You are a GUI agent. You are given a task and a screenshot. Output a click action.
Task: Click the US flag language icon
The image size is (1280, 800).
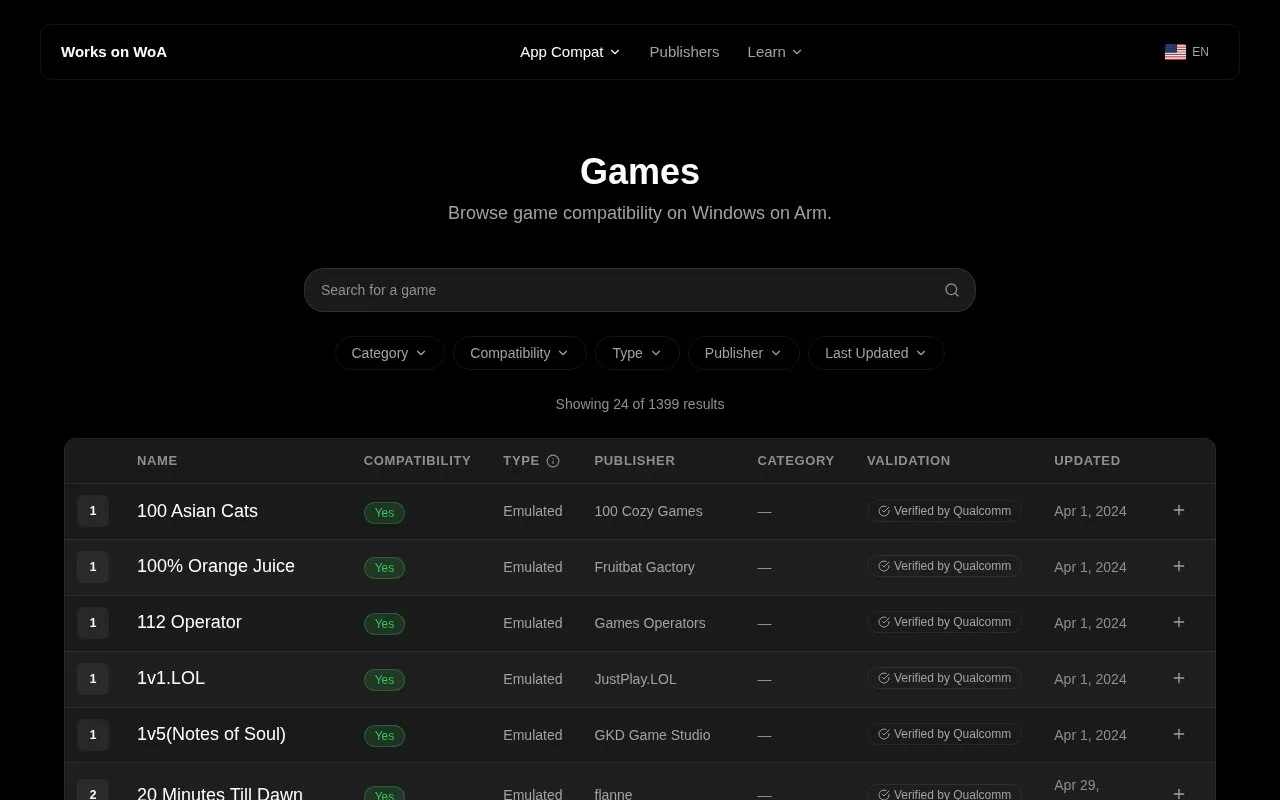(x=1175, y=52)
